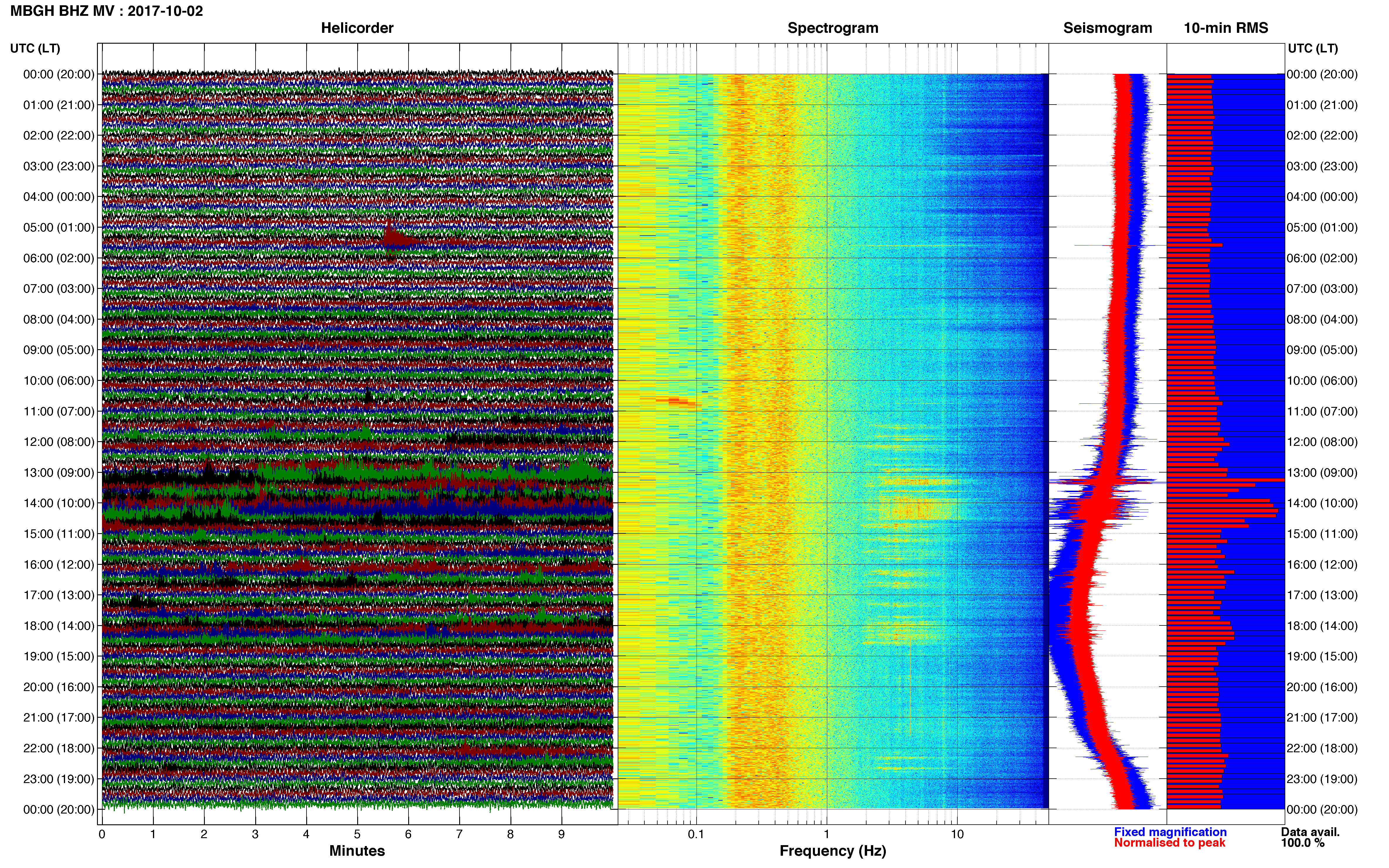Select the Helicorder panel heading

357,28
